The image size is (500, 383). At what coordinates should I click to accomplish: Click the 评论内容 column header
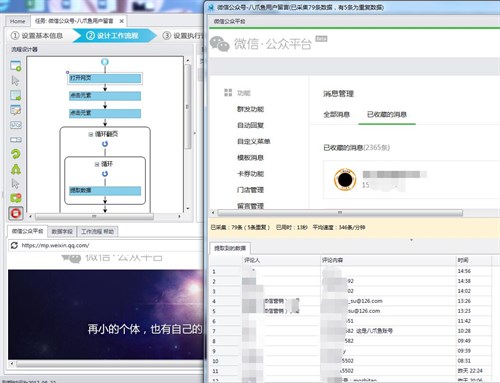point(387,260)
